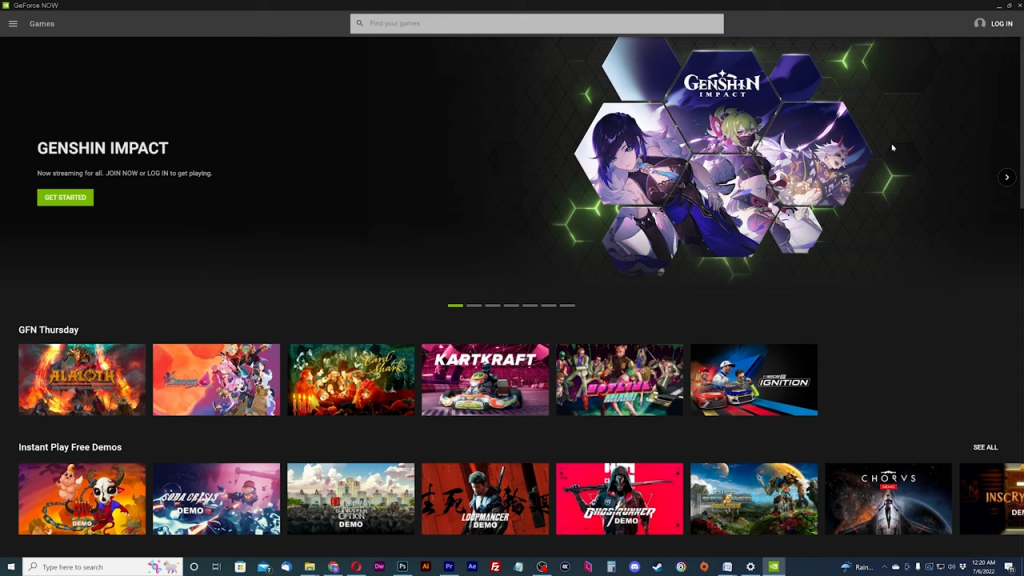Jump to the sixth carousel slide indicator
1024x576 pixels.
[549, 305]
